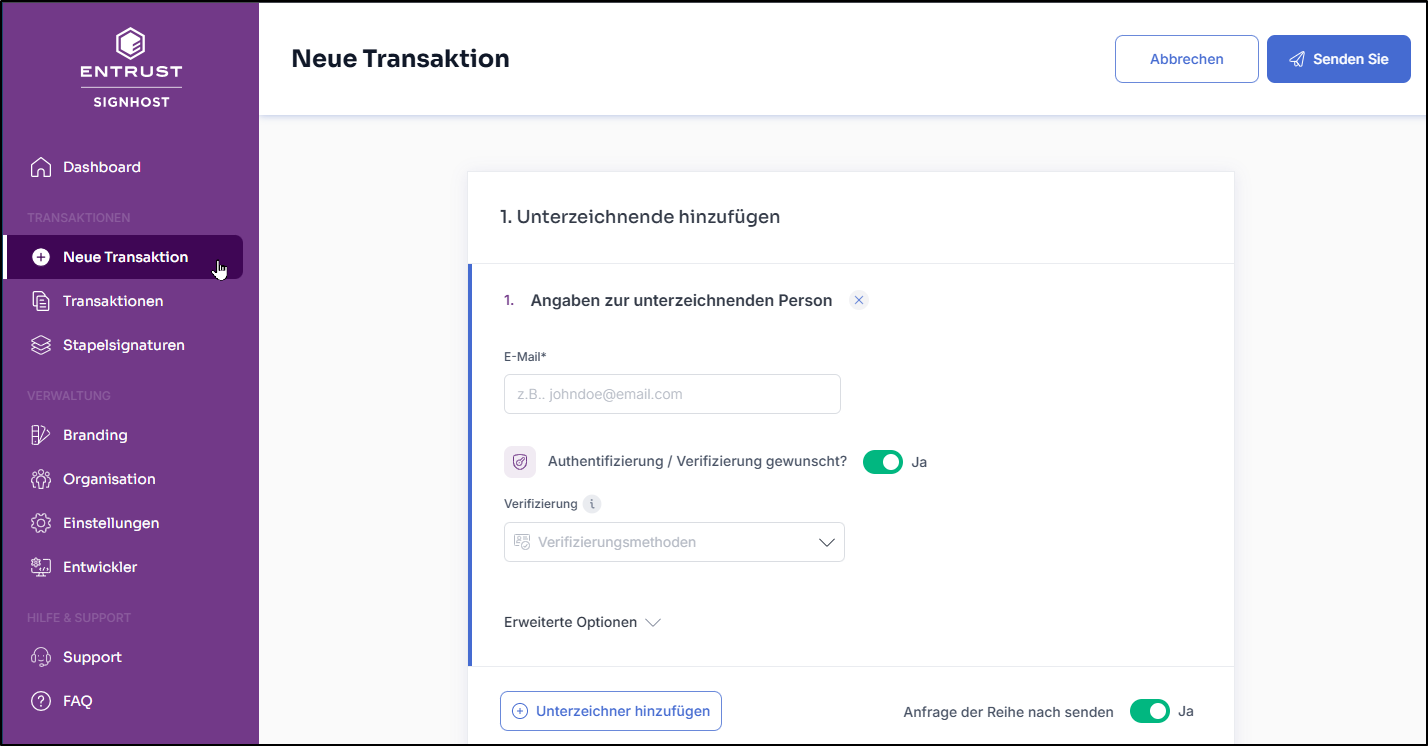Open Dashboard via the house icon
The width and height of the screenshot is (1428, 746).
(x=41, y=167)
